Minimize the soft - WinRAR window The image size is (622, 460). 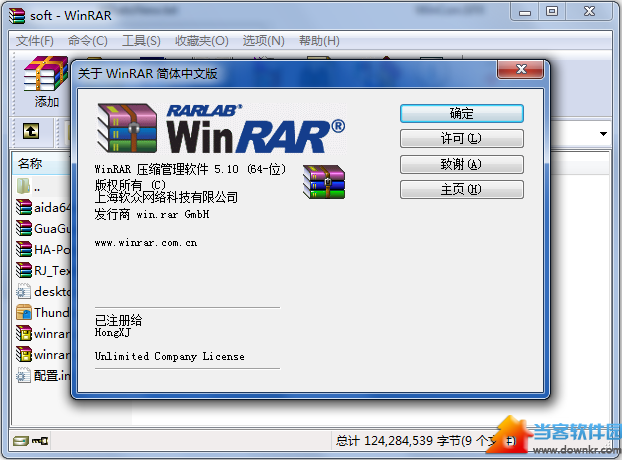pos(524,12)
